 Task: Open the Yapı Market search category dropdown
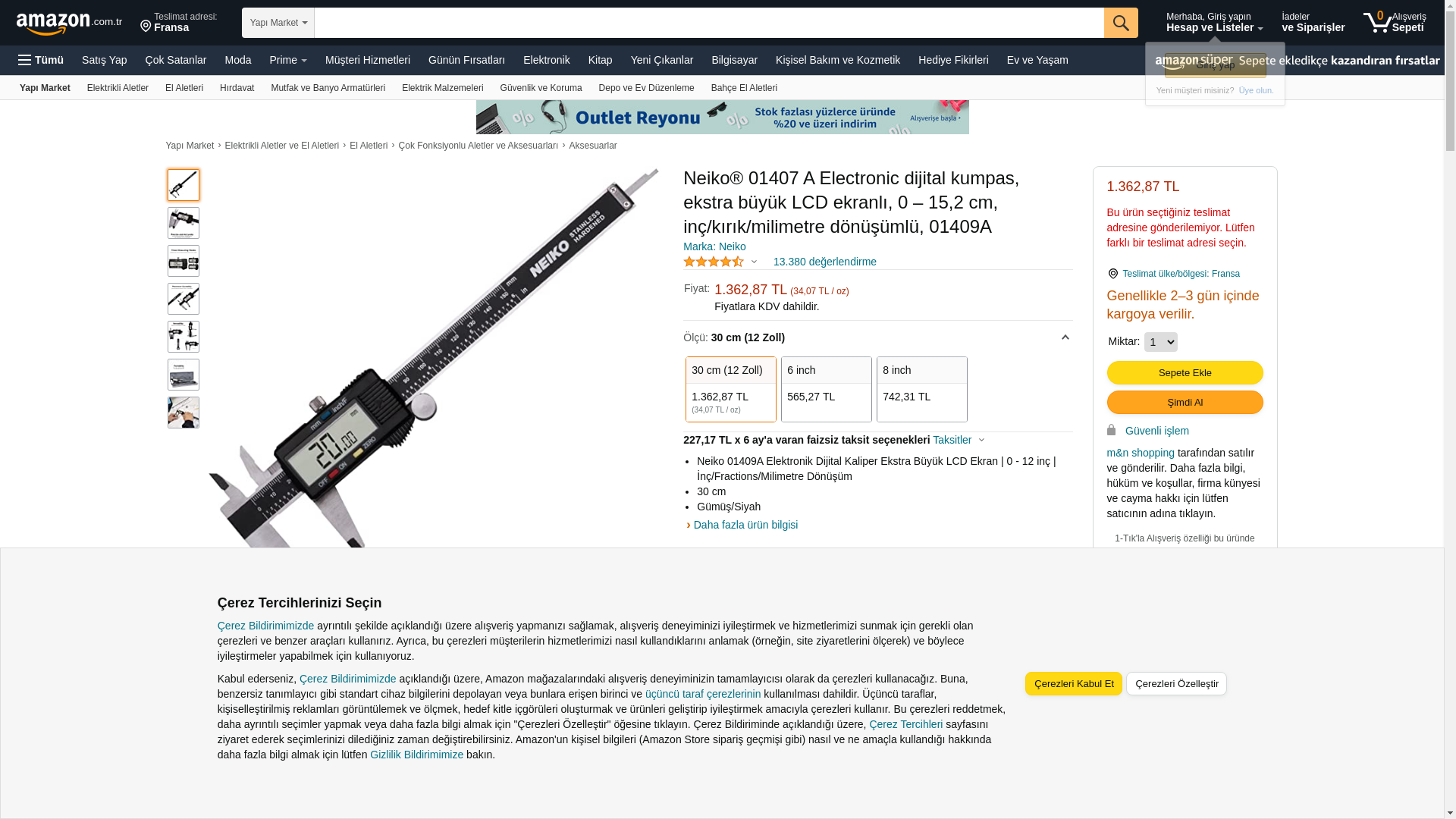[278, 23]
